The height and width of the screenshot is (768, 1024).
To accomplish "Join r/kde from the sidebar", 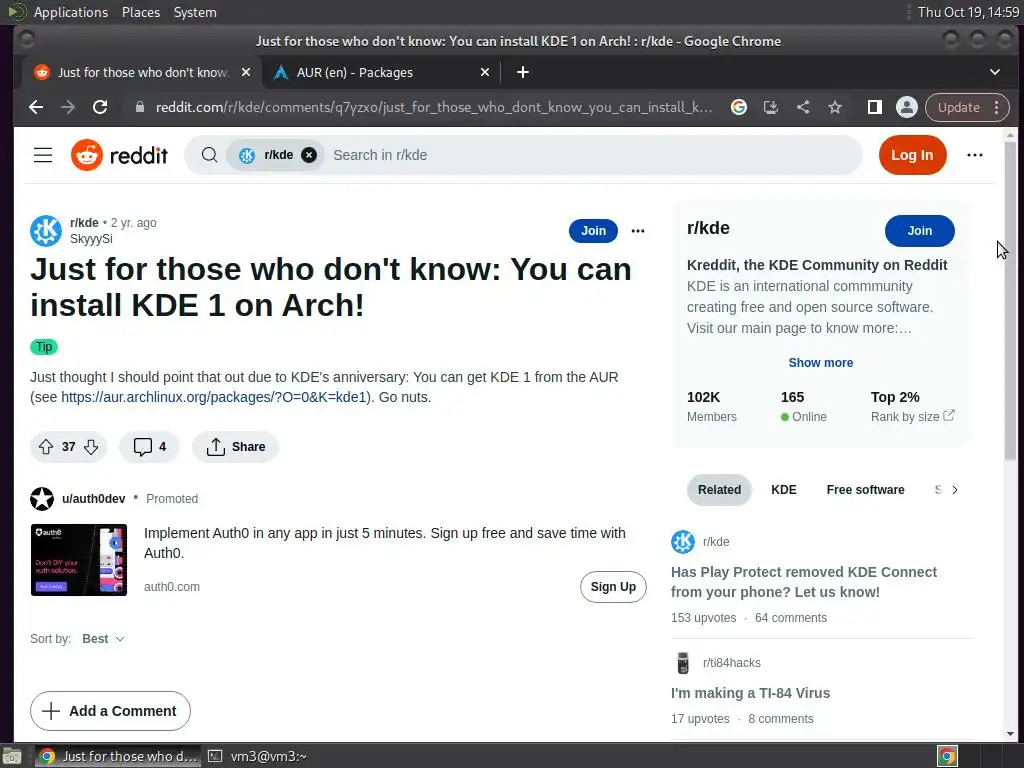I will [x=920, y=231].
